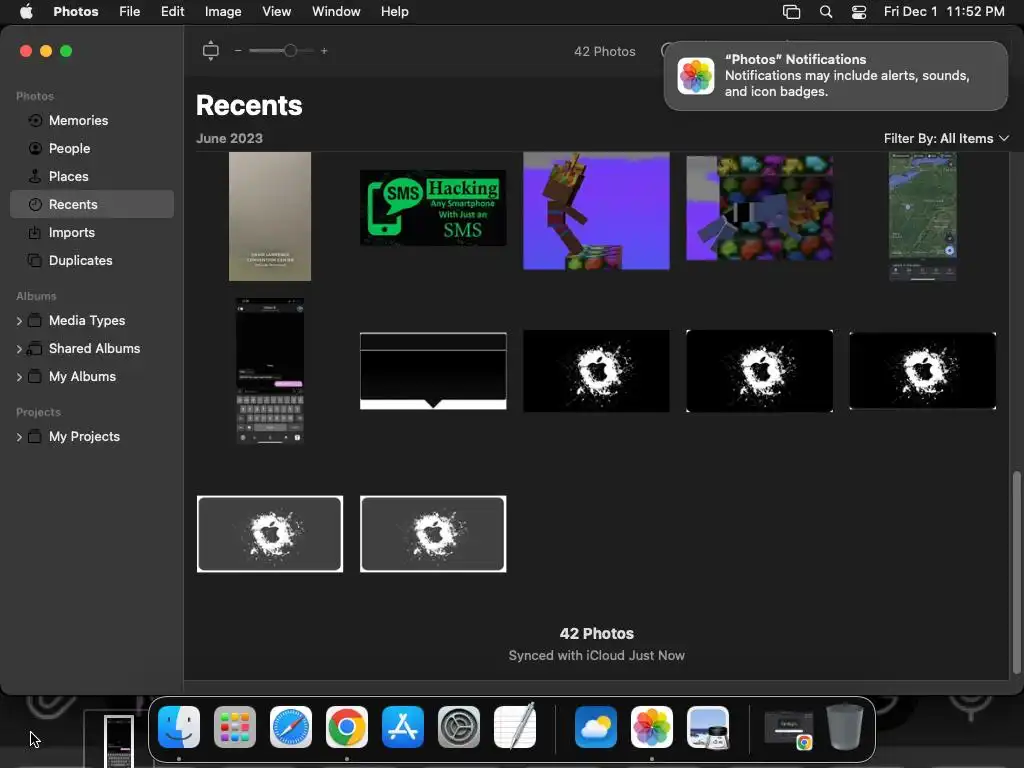Click the Stage Manager windows icon in menu bar

(791, 12)
